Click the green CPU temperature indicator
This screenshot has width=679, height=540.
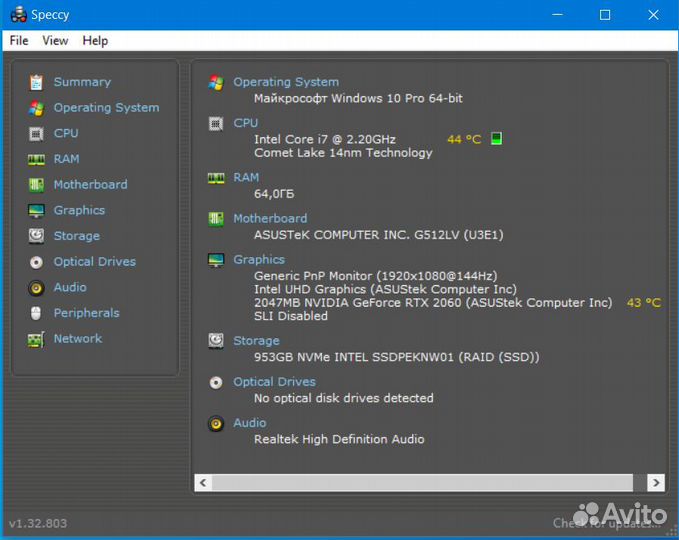[x=497, y=139]
